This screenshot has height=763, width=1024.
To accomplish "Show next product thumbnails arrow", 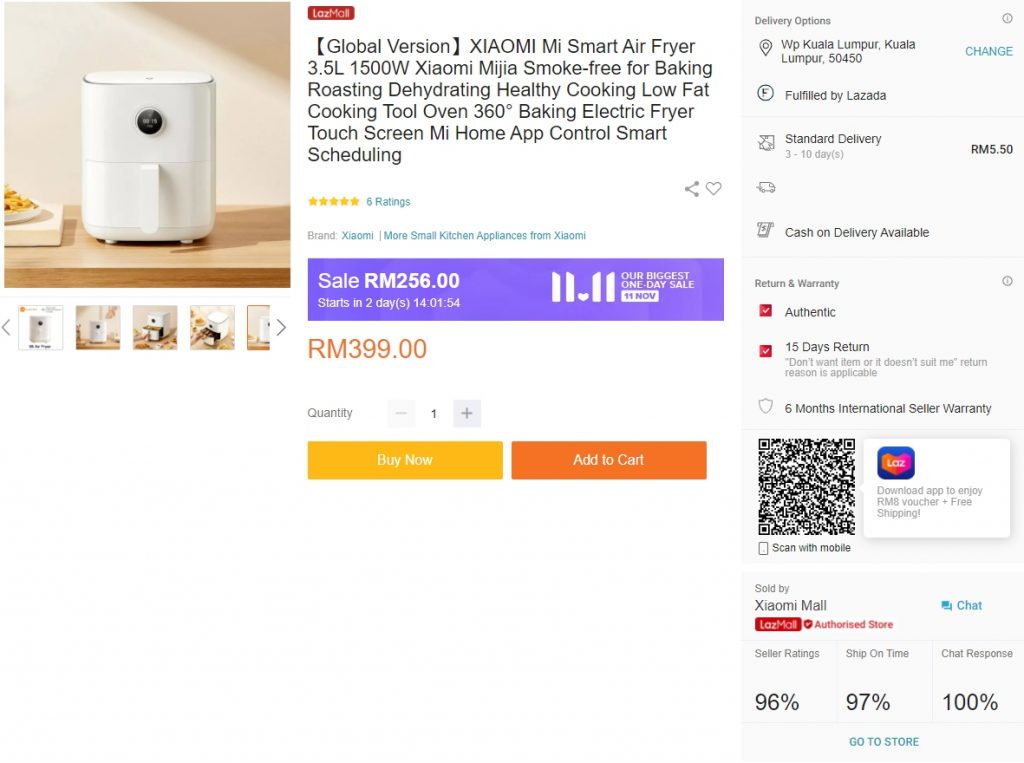I will (x=281, y=327).
